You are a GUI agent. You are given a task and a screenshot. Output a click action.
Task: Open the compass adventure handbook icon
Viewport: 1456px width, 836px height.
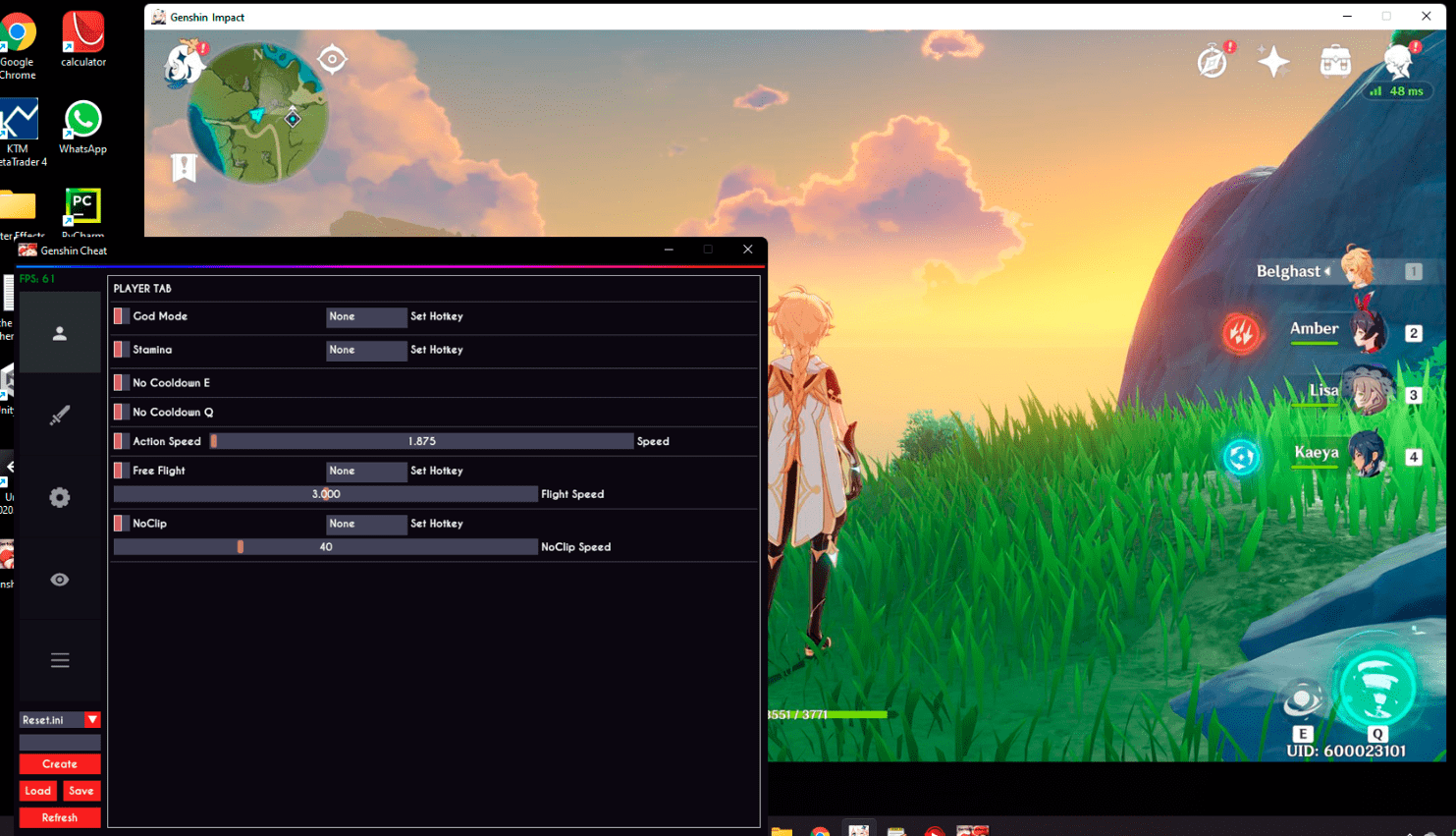click(x=1213, y=61)
